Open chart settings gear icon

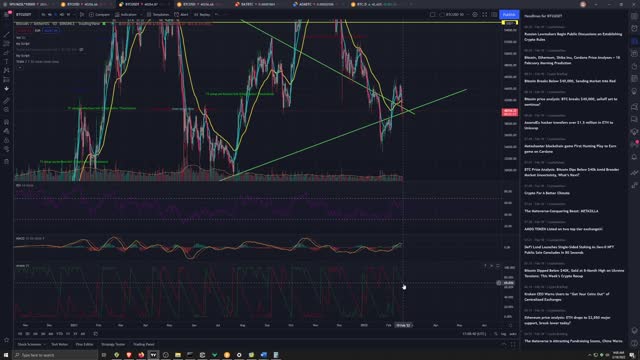pyautogui.click(x=475, y=15)
